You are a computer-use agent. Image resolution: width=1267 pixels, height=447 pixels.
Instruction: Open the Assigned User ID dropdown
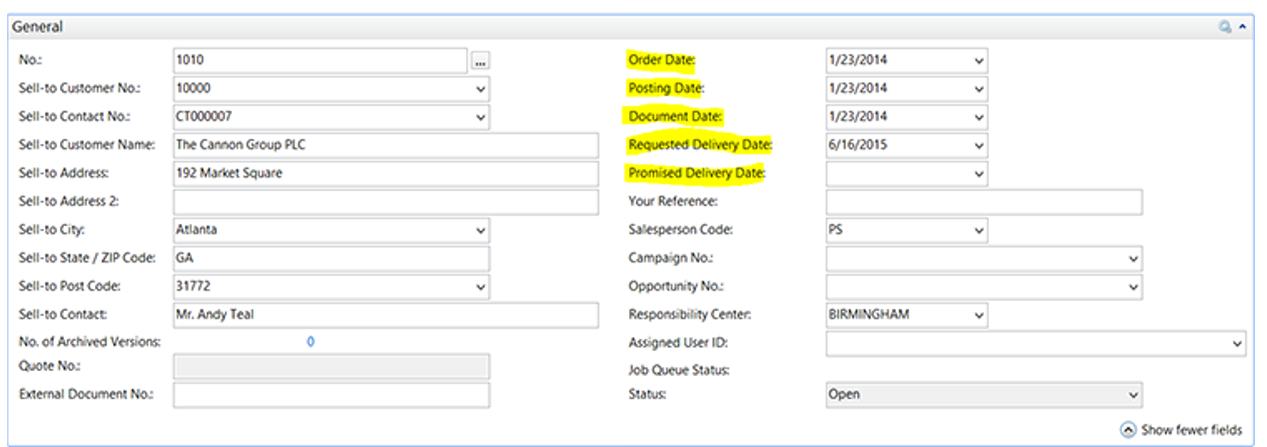pos(1238,344)
